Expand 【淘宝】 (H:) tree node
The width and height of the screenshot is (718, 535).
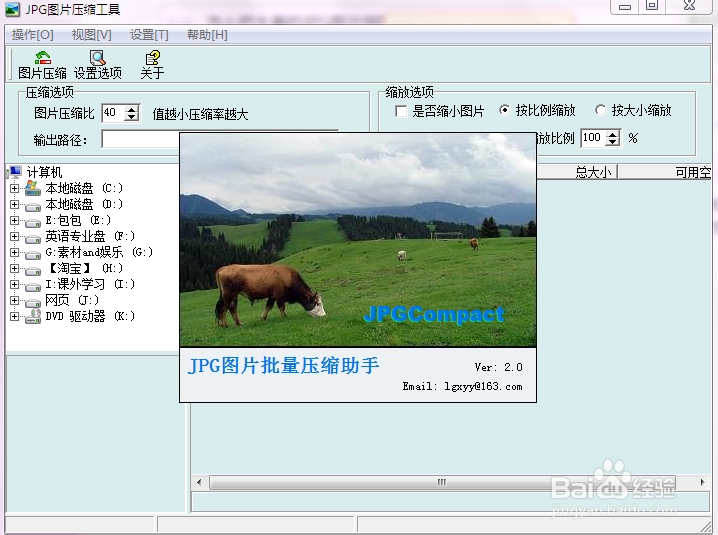[x=14, y=268]
